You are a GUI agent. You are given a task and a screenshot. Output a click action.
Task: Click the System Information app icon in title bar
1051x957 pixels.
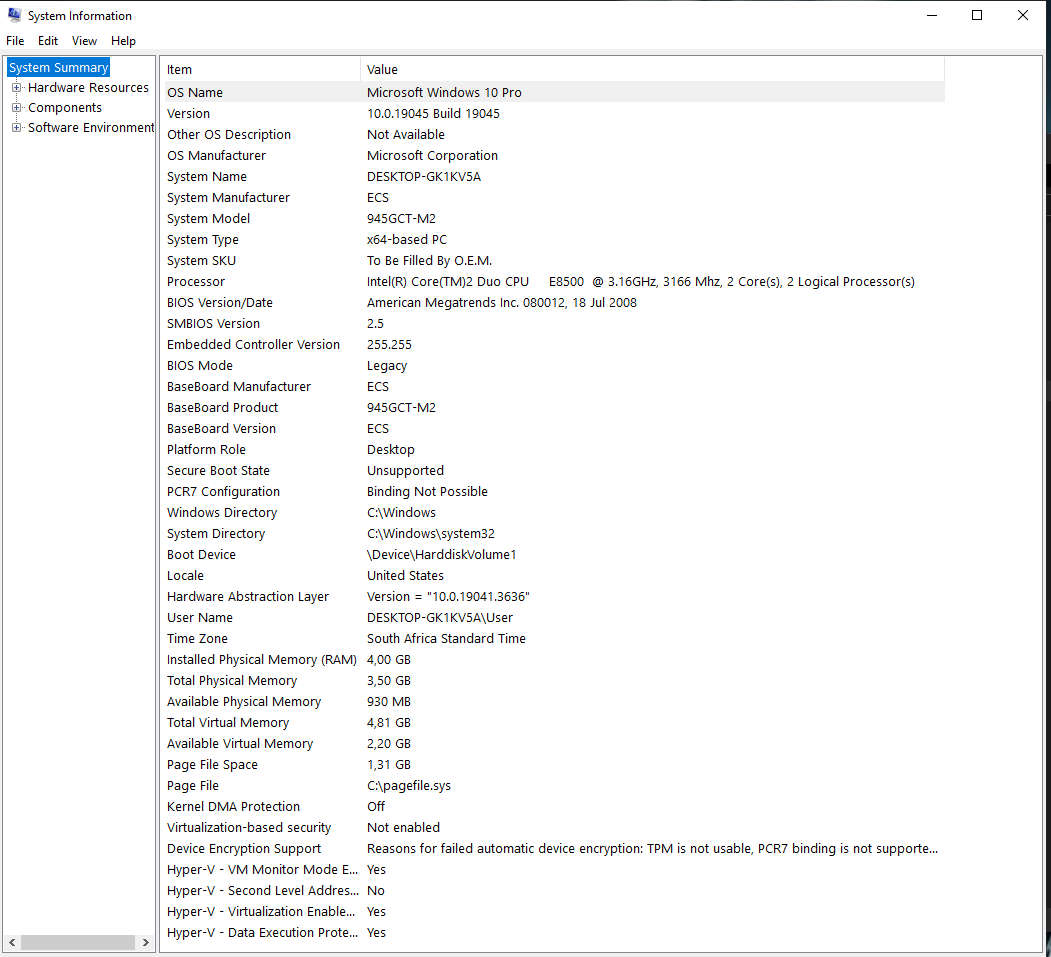pyautogui.click(x=14, y=15)
